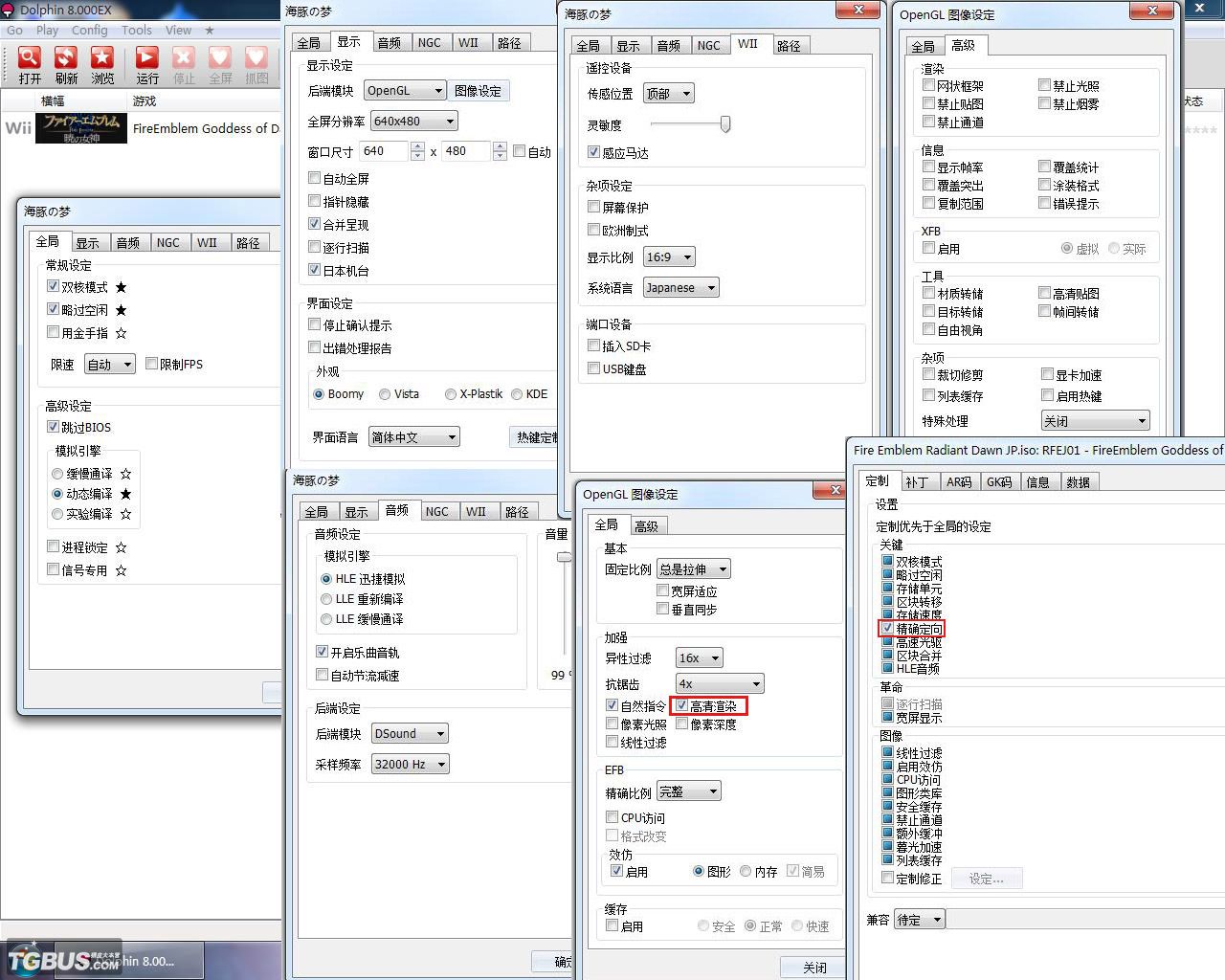Open the Config menu

tap(89, 30)
